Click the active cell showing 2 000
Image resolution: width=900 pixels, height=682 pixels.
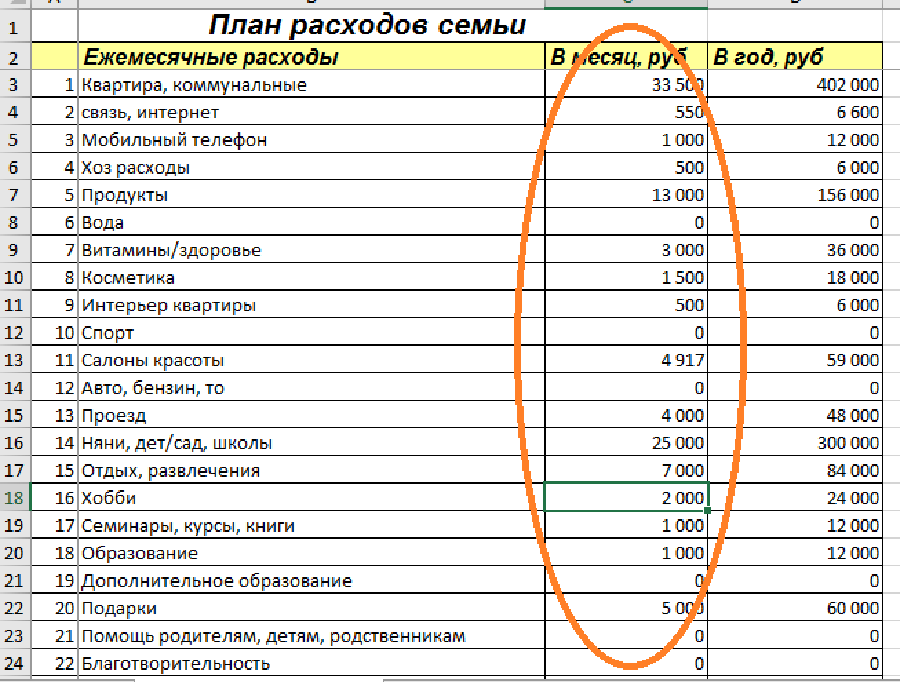click(x=626, y=497)
